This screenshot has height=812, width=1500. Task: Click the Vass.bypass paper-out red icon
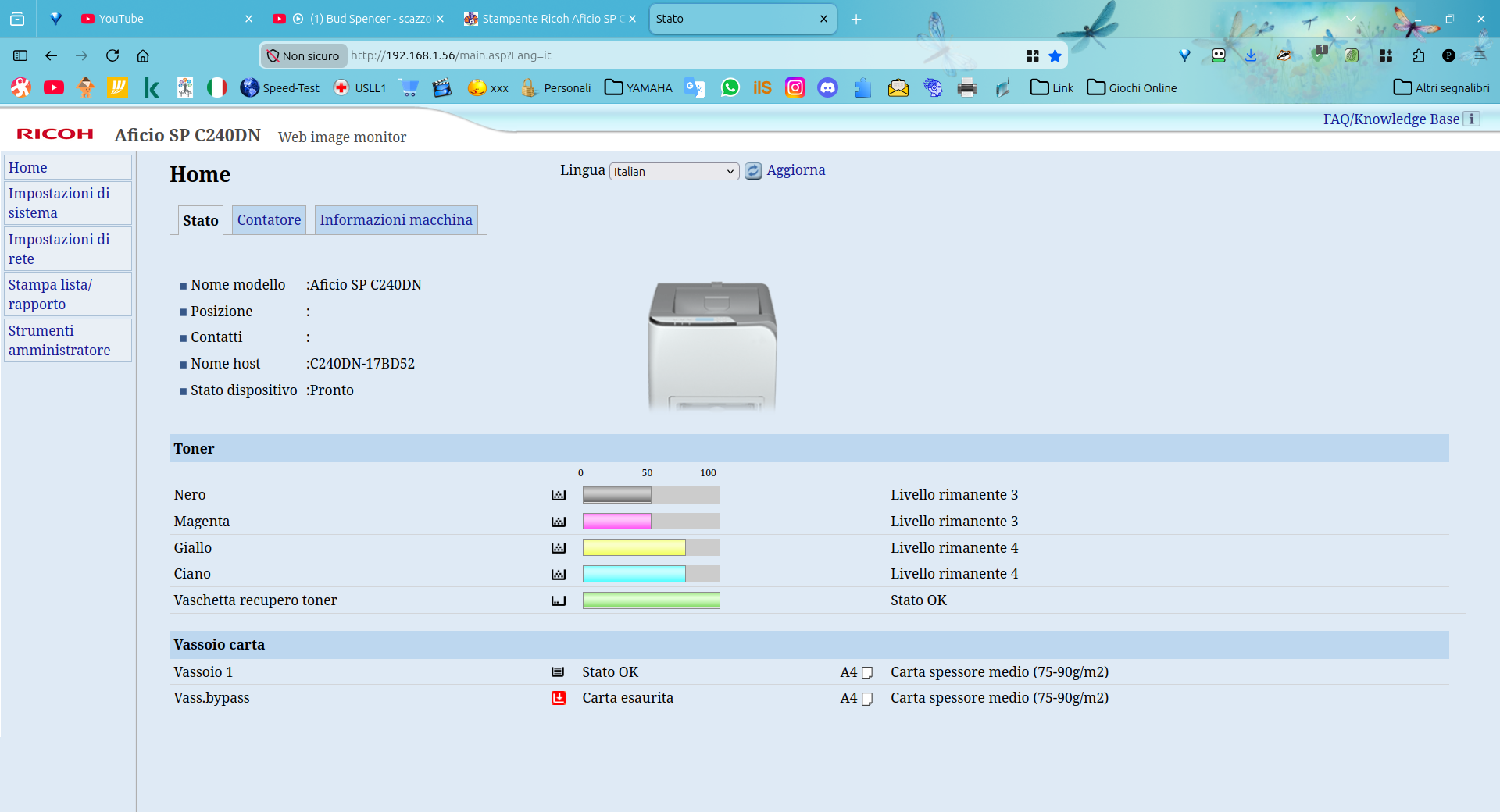pyautogui.click(x=559, y=698)
